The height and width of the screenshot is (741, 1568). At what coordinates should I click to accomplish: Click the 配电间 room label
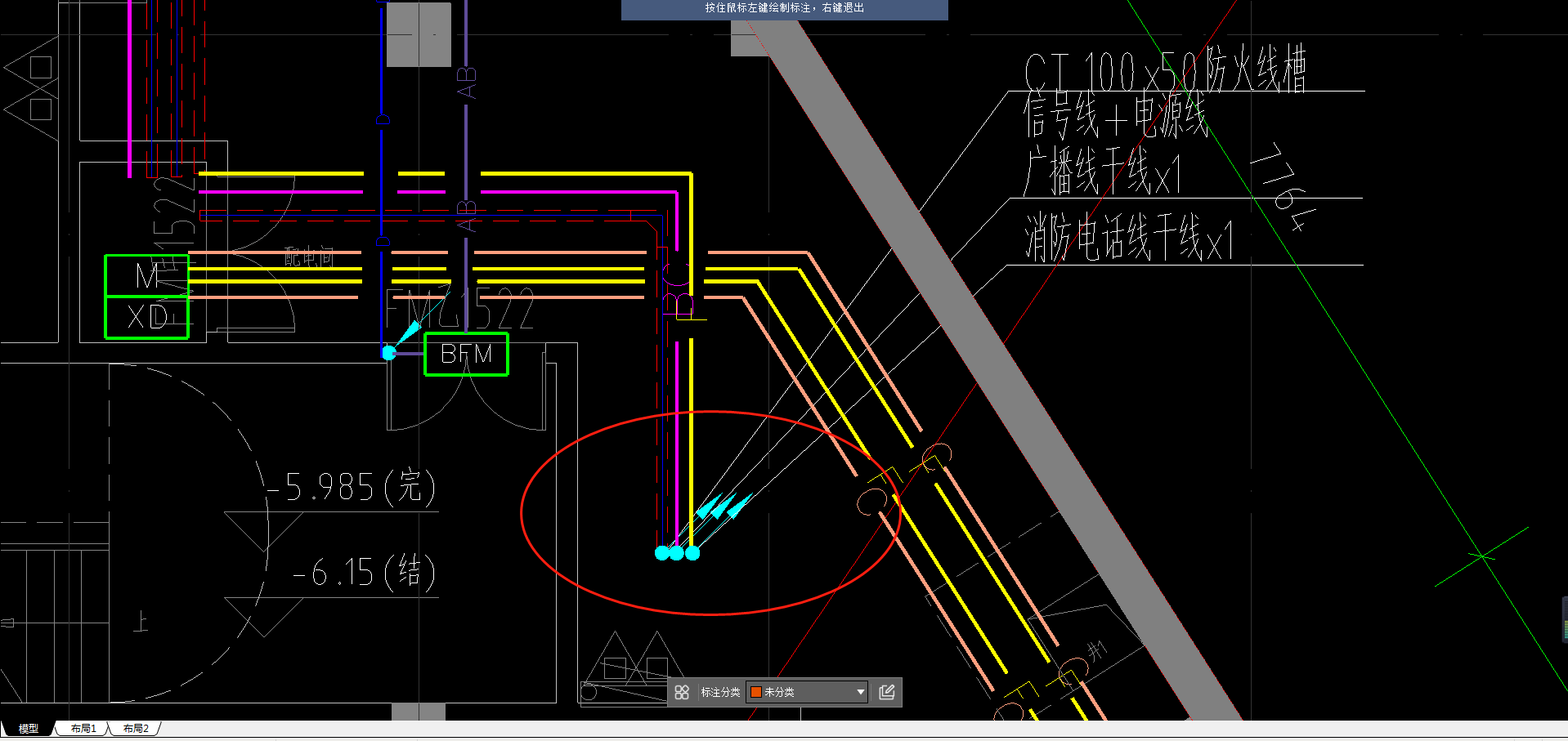[x=309, y=257]
